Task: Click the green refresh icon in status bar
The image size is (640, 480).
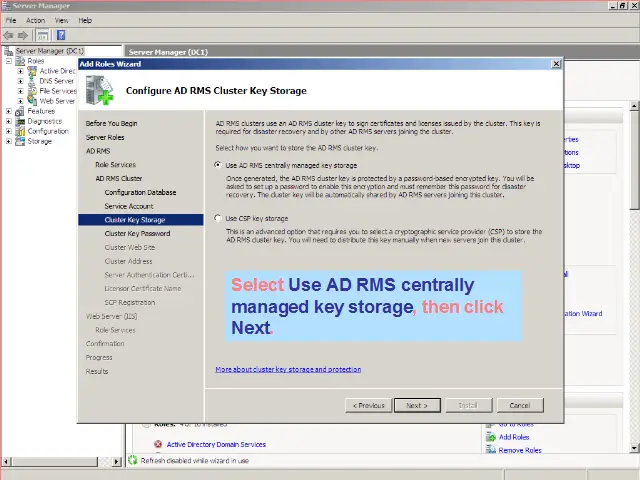Action: (133, 460)
